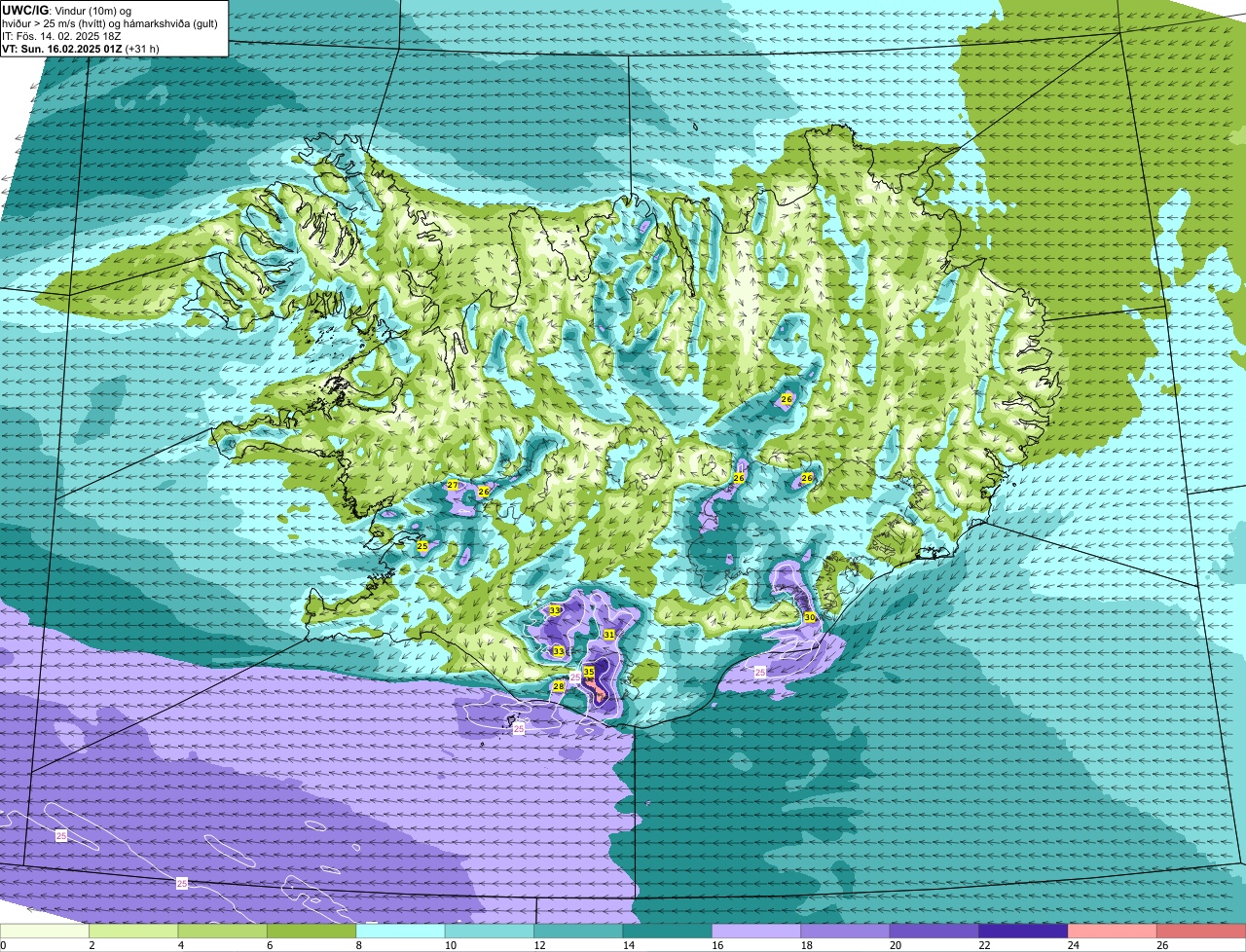The width and height of the screenshot is (1246, 952).
Task: Select the pink 24–26 legend swatch
Action: 1113,931
